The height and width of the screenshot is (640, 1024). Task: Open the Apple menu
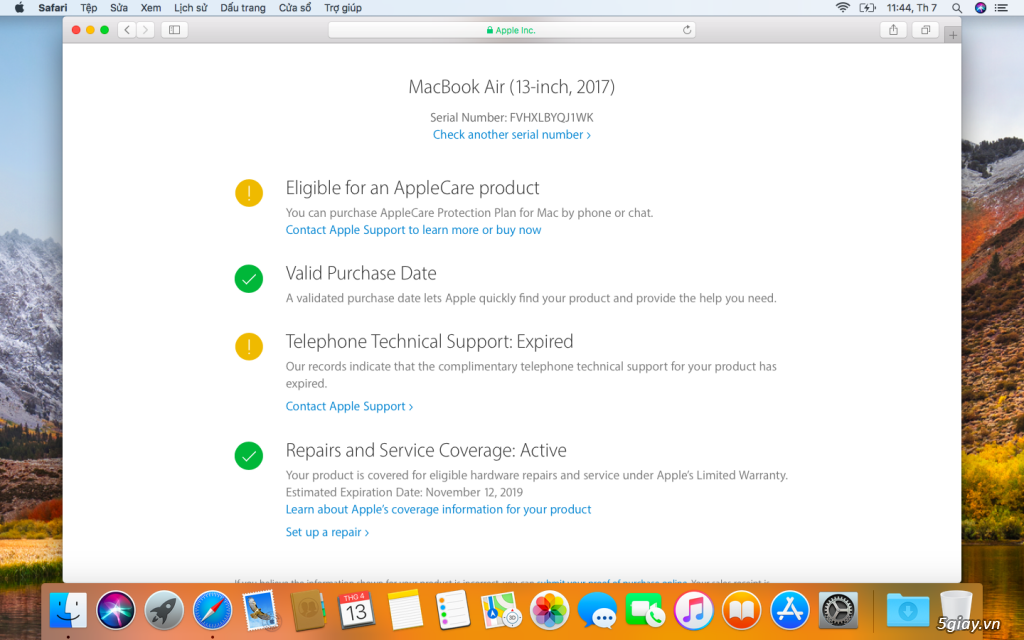[20, 8]
